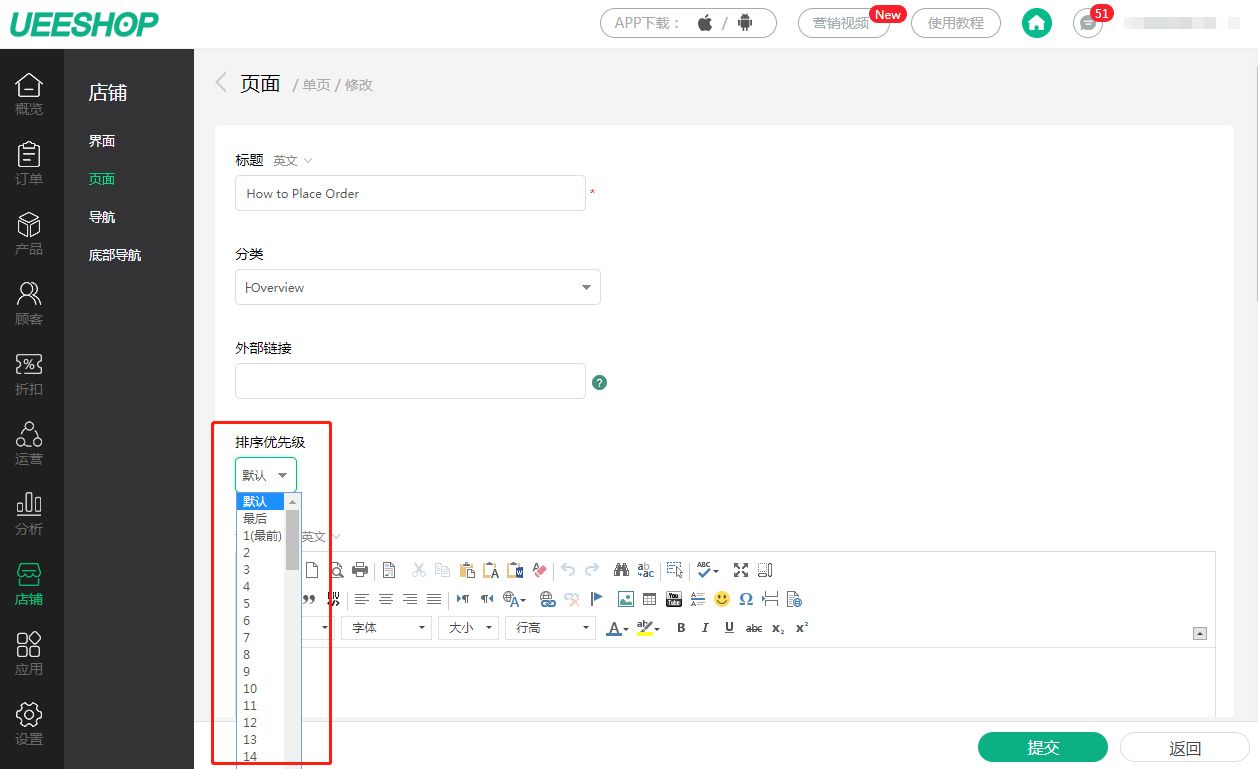The image size is (1258, 769).
Task: Open messages icon with 51 badge
Action: coord(1088,23)
